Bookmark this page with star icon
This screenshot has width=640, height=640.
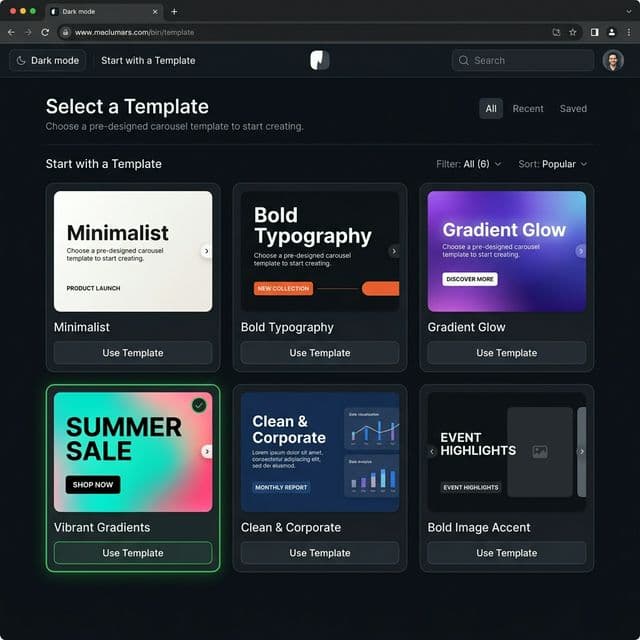point(573,32)
